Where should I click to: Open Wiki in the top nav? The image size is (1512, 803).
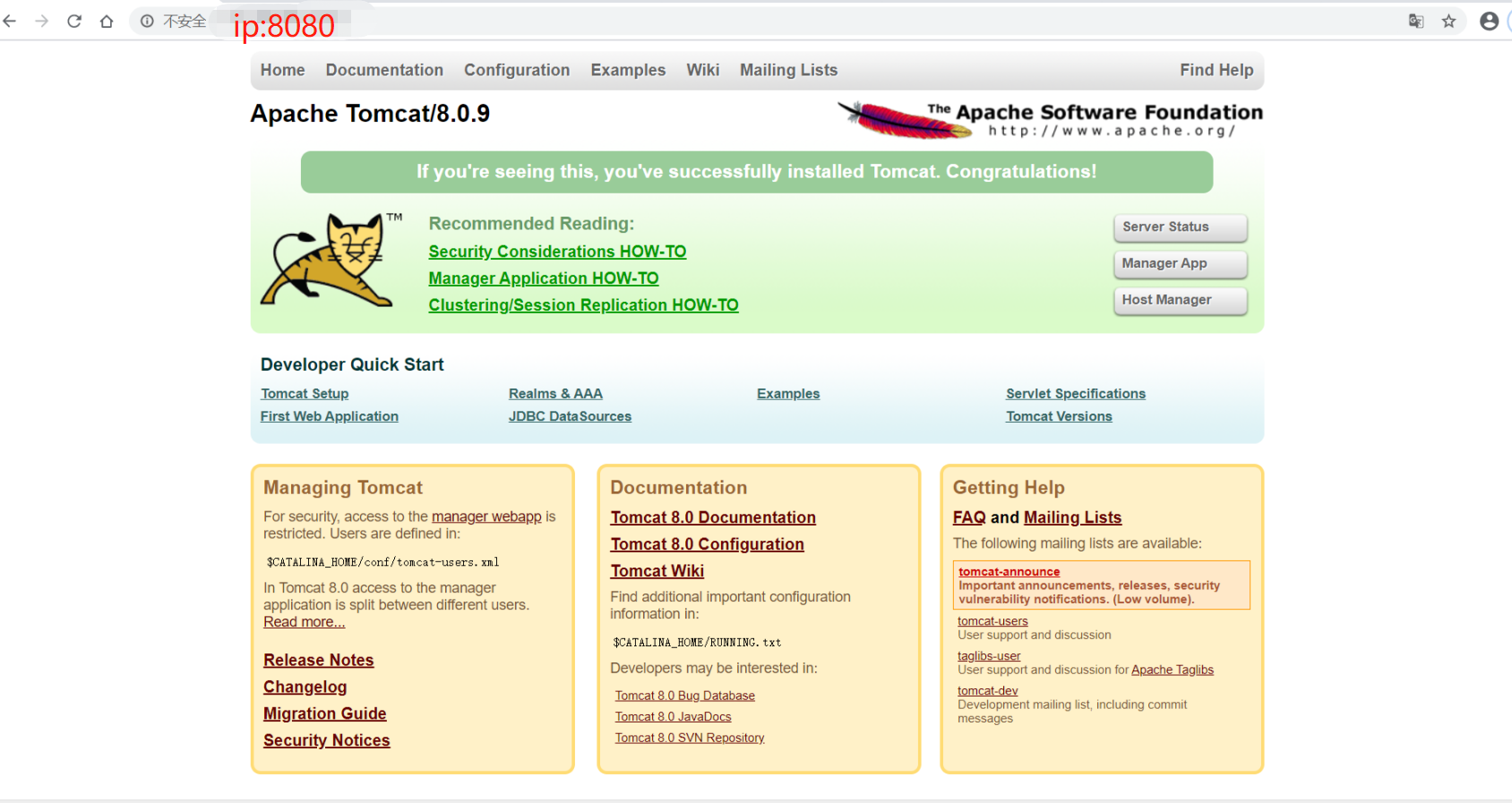(x=702, y=70)
